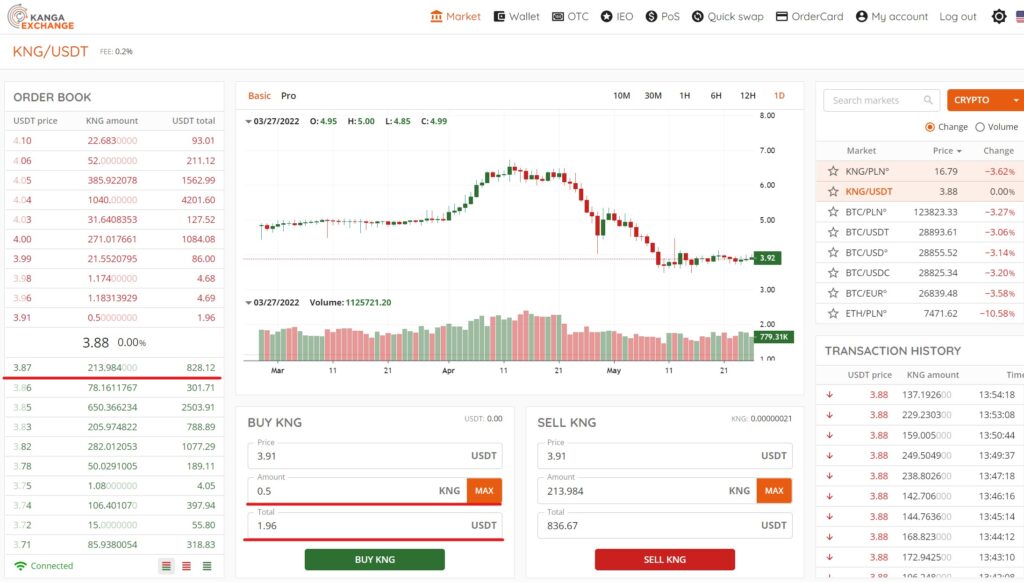This screenshot has width=1024, height=582.
Task: Edit the Sell KNG Price field
Action: 665,455
